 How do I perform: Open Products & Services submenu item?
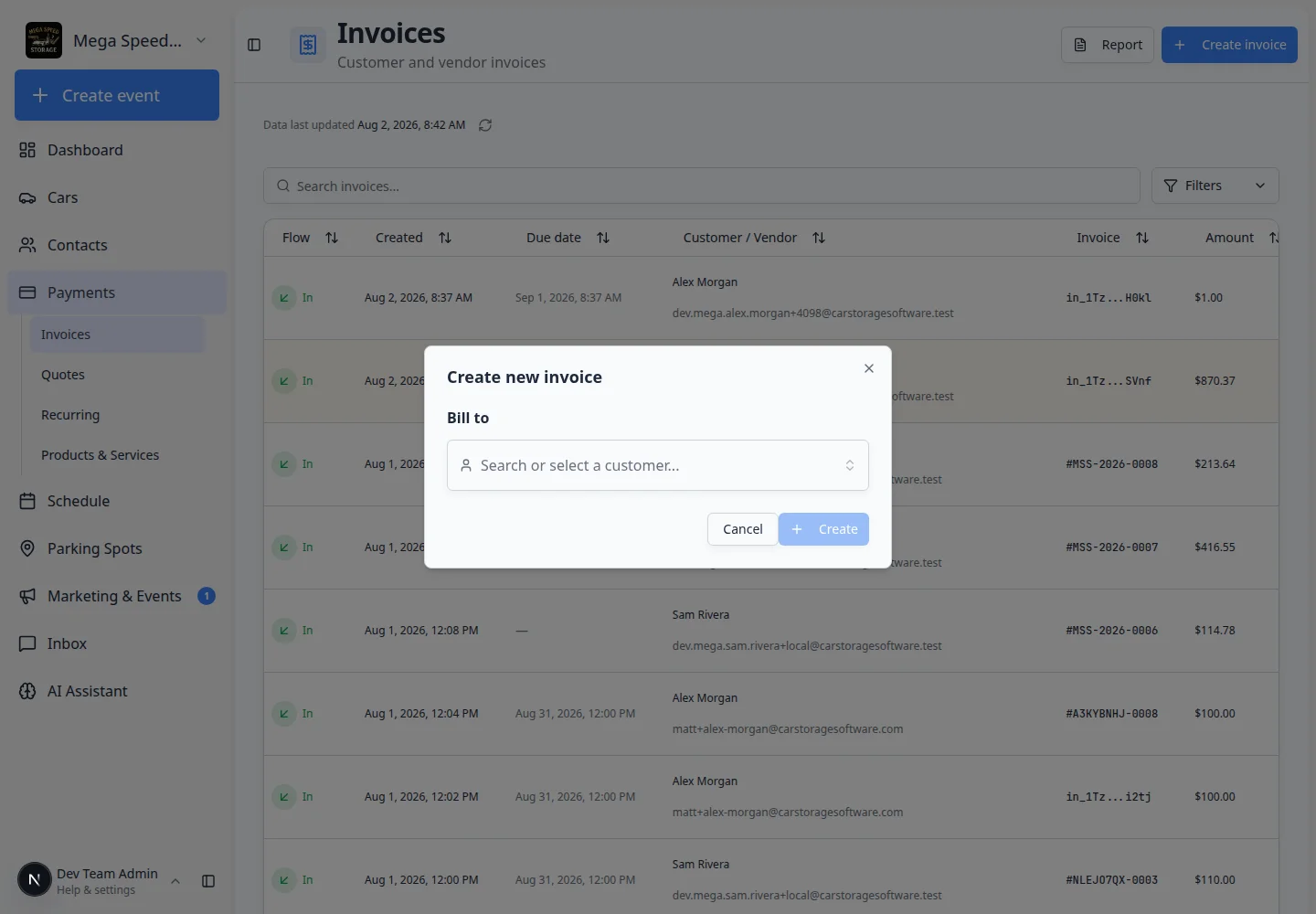coord(117,455)
